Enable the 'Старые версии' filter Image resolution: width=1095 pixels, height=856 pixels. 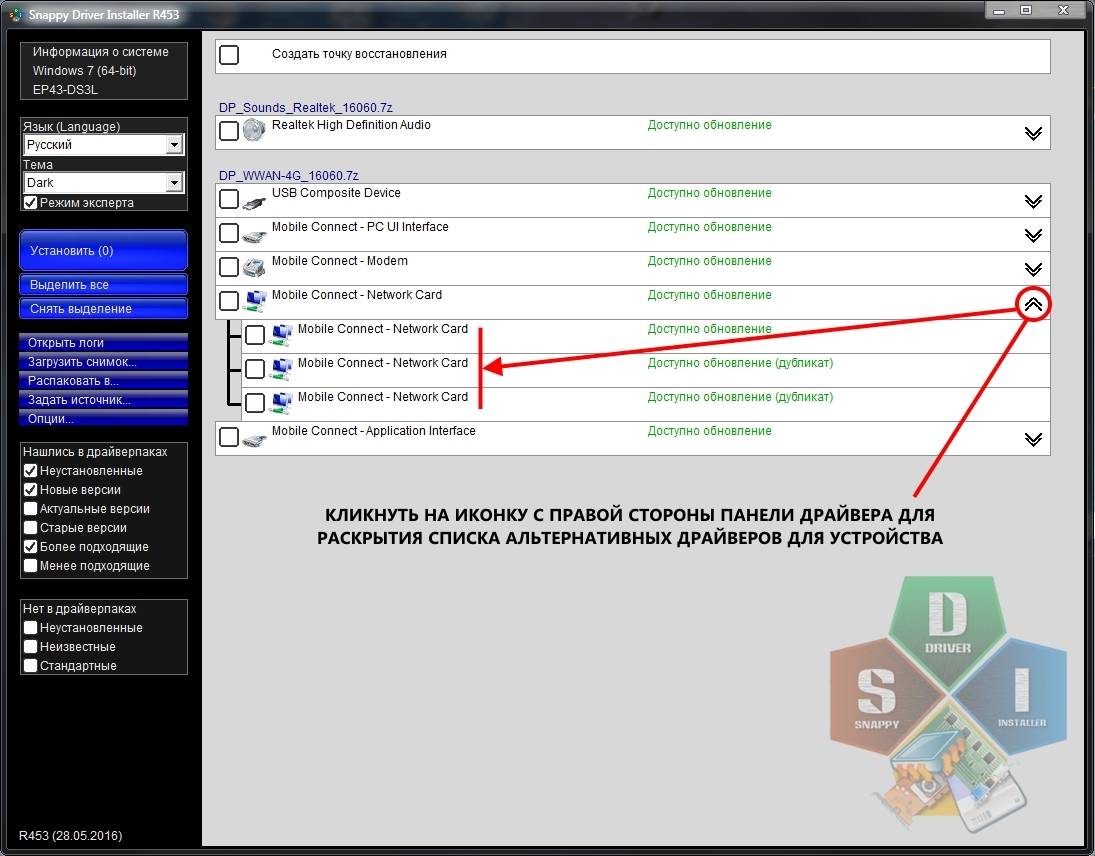click(x=30, y=527)
